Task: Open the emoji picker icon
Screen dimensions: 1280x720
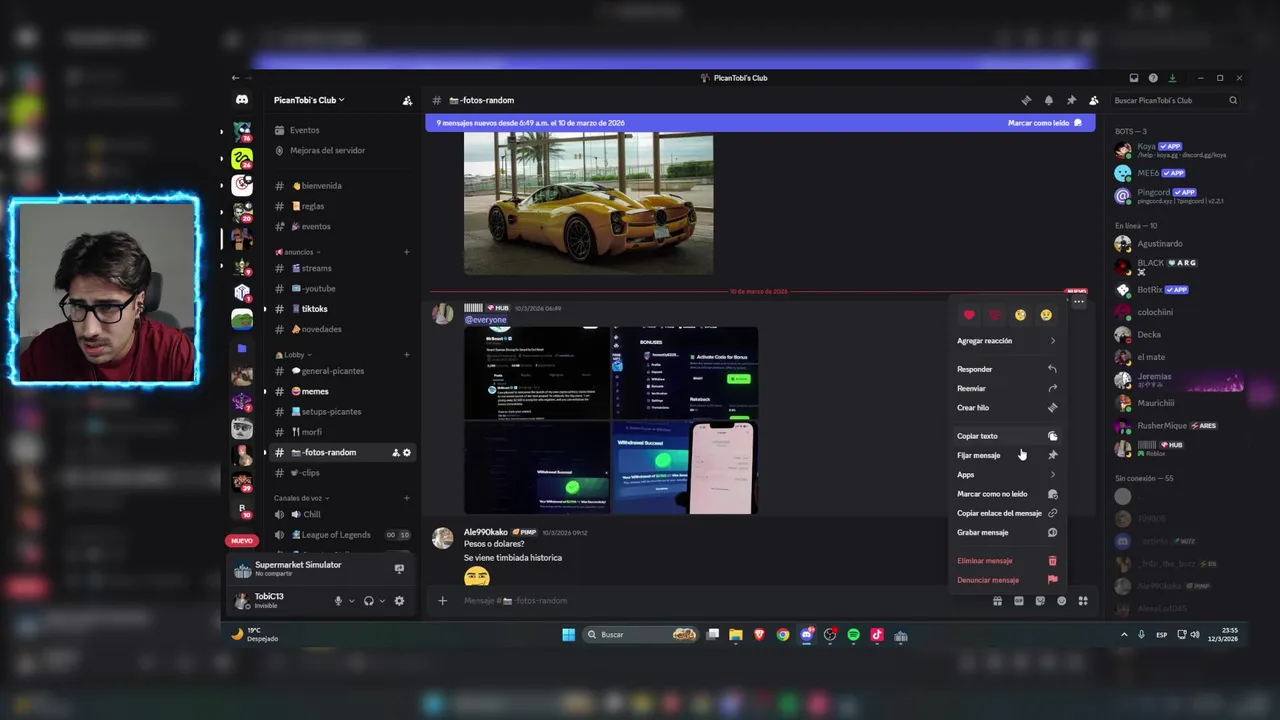Action: [1061, 601]
